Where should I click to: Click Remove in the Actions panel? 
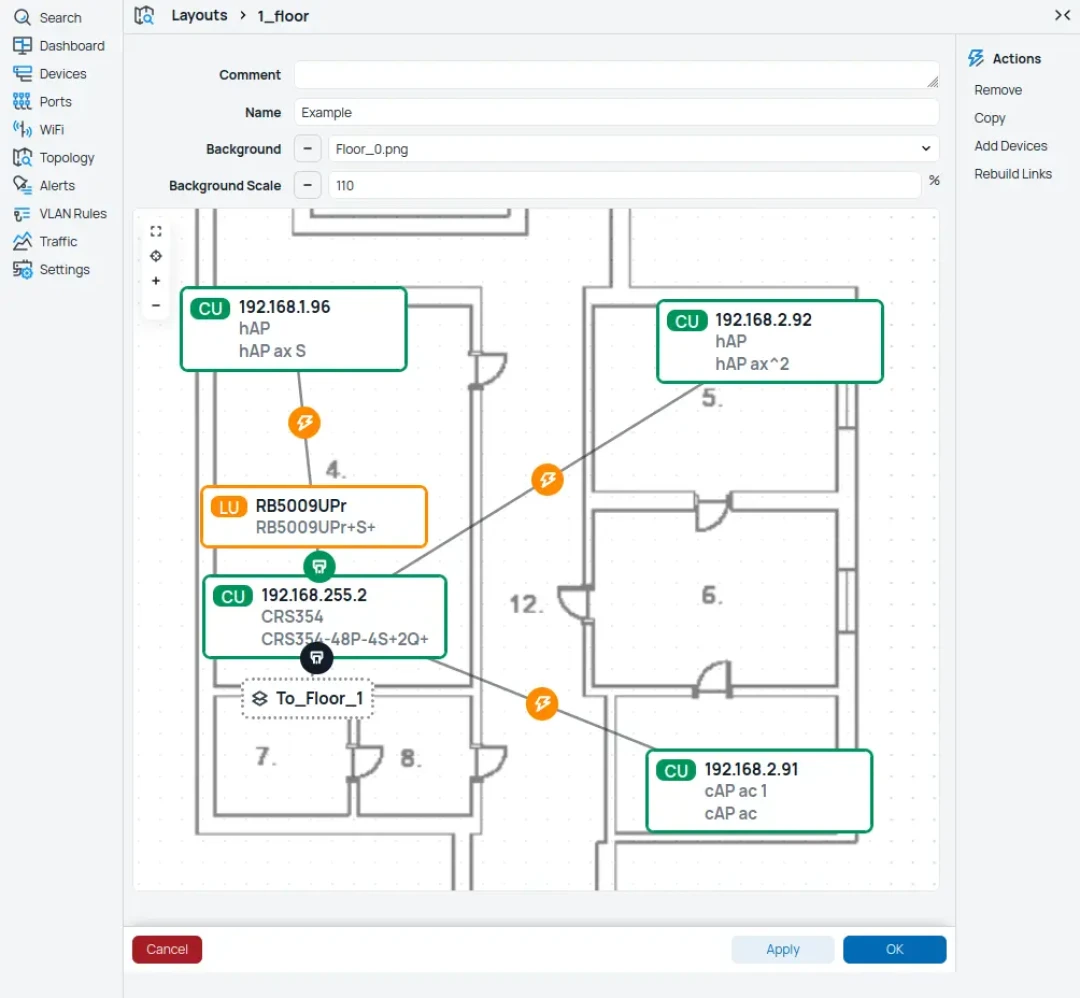pyautogui.click(x=997, y=90)
